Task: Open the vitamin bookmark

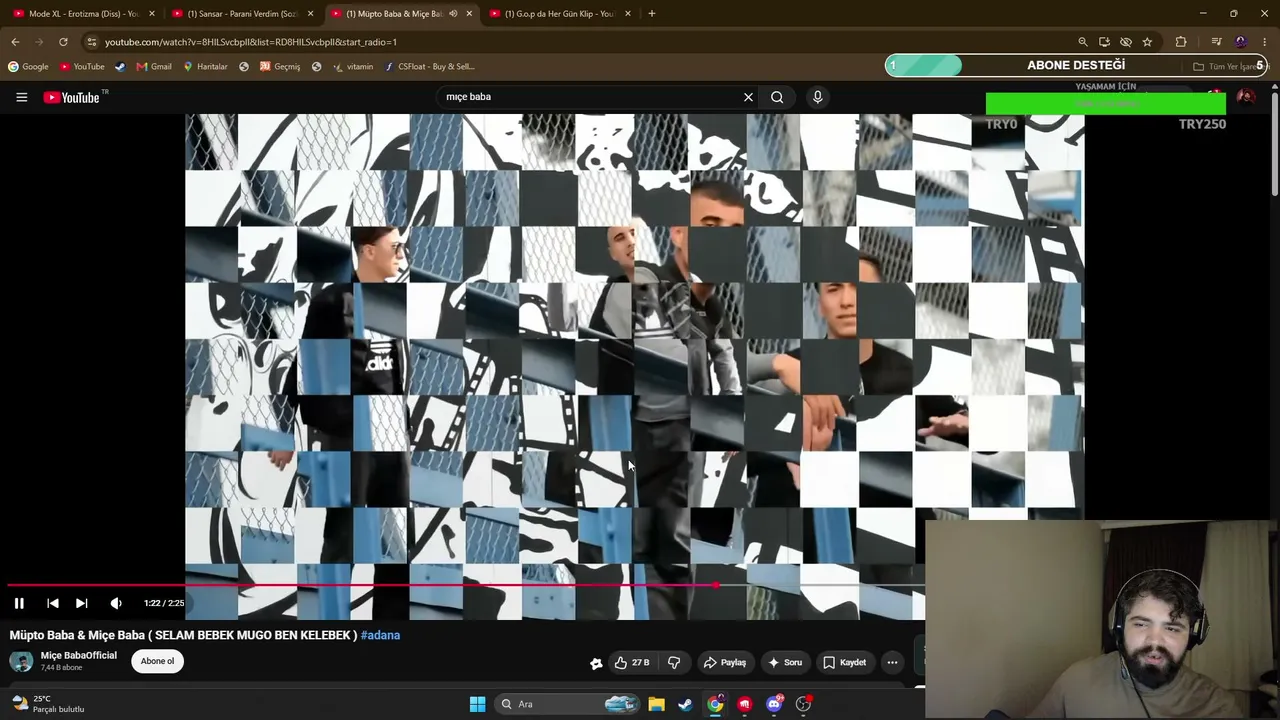Action: pos(353,67)
